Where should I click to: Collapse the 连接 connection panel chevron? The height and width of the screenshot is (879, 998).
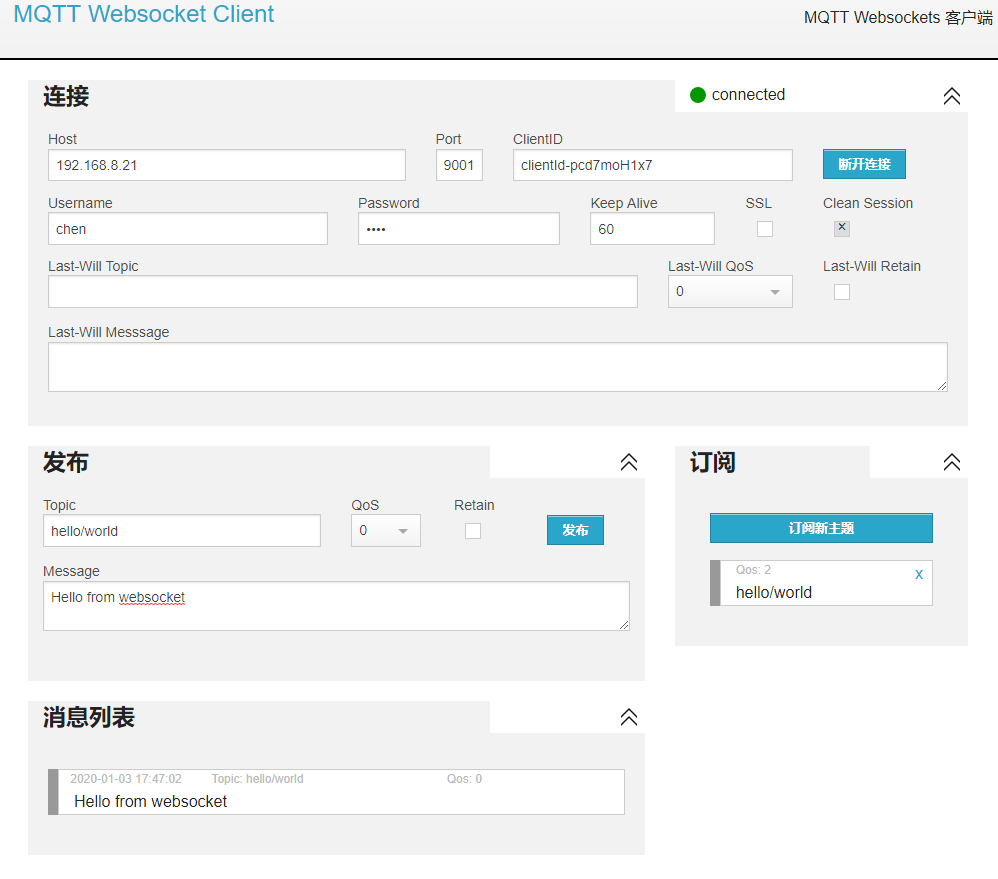(x=951, y=96)
